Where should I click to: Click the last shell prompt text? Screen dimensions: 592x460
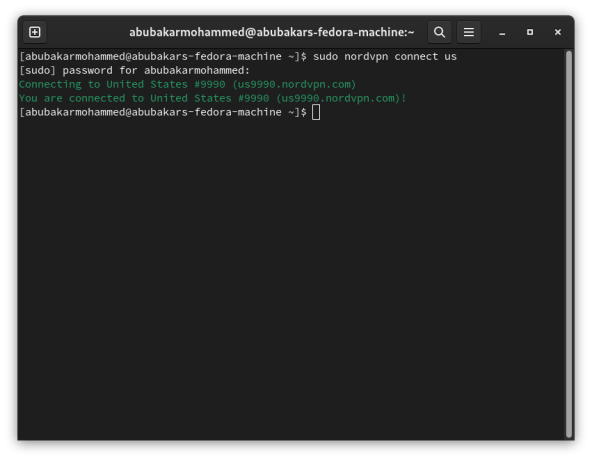tap(163, 113)
